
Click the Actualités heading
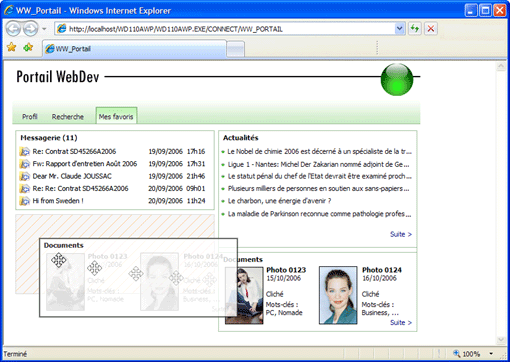[x=241, y=138]
